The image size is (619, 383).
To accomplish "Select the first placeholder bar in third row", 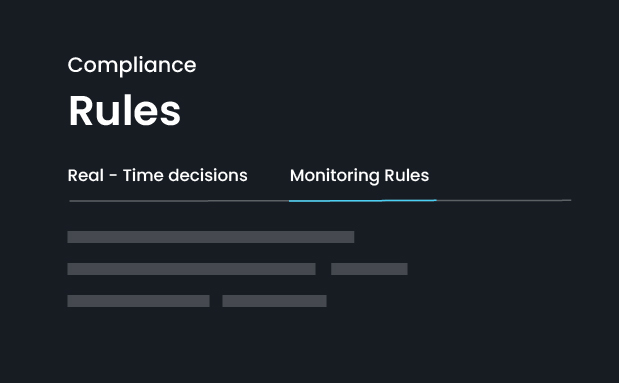I will pos(139,301).
